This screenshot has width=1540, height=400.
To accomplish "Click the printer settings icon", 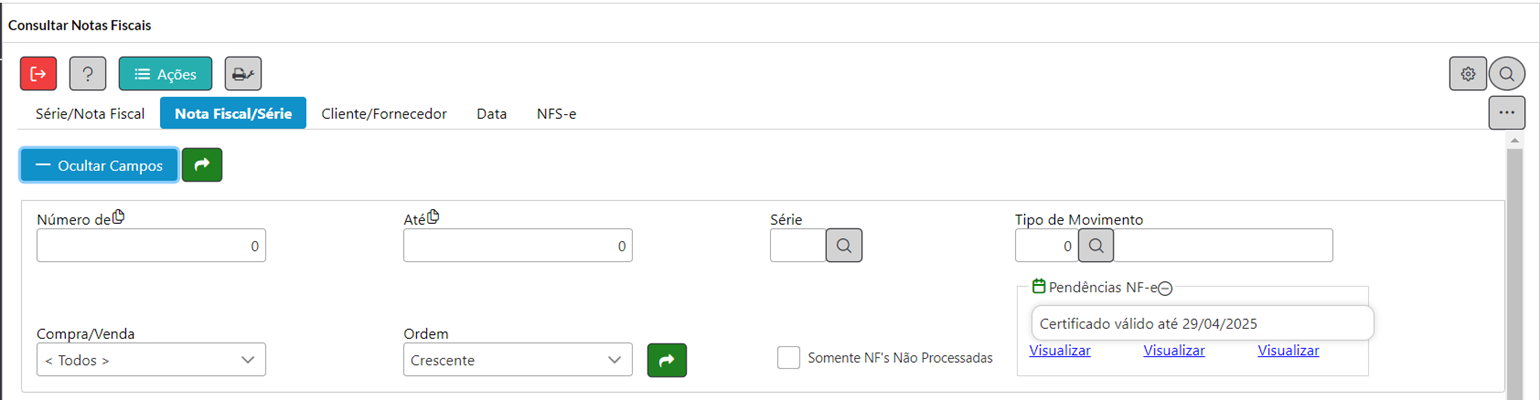I will tap(243, 74).
